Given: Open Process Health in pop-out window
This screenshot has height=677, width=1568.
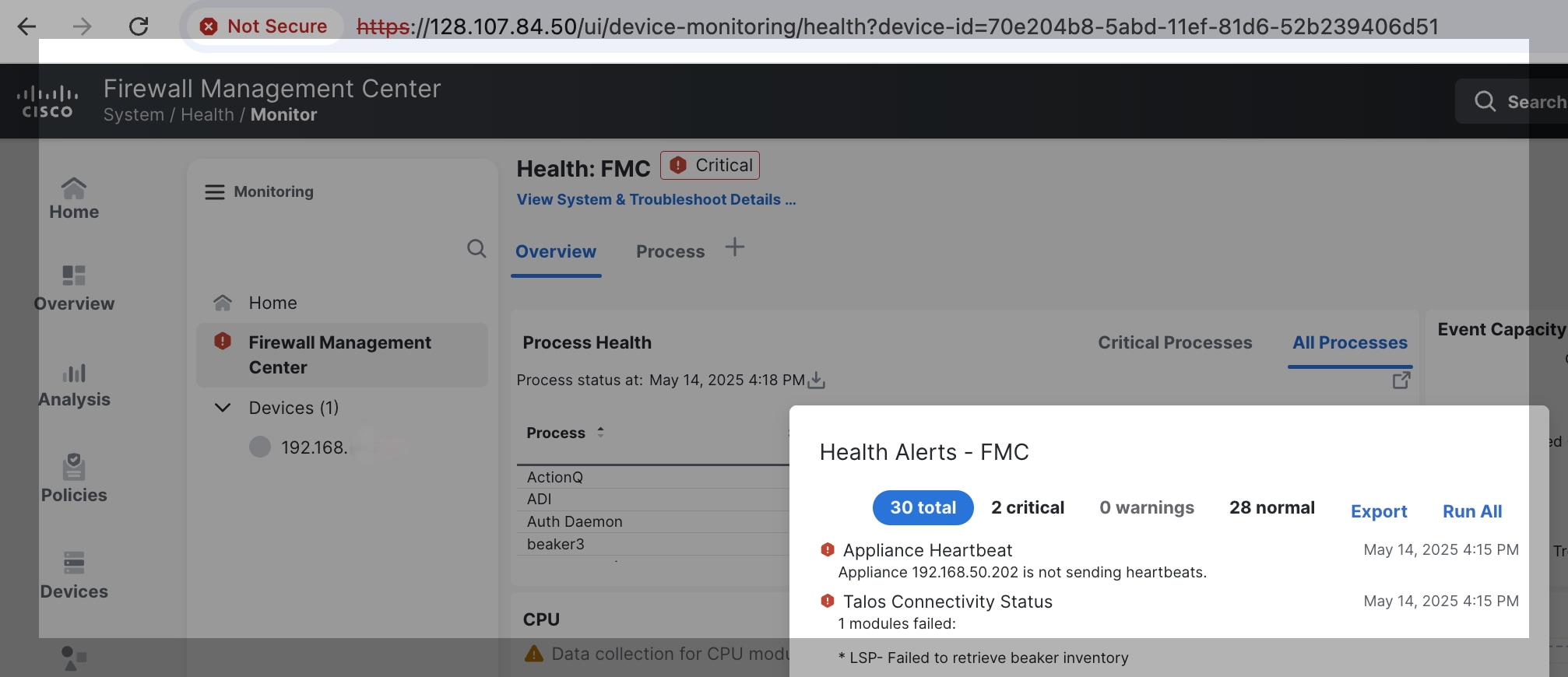Looking at the screenshot, I should coord(1401,381).
